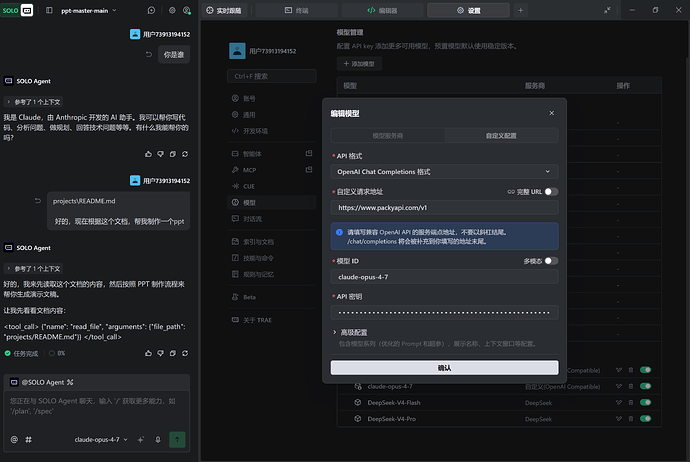
Task: Expand '参考了 1 个上下文' under second reply
Action: pos(33,269)
